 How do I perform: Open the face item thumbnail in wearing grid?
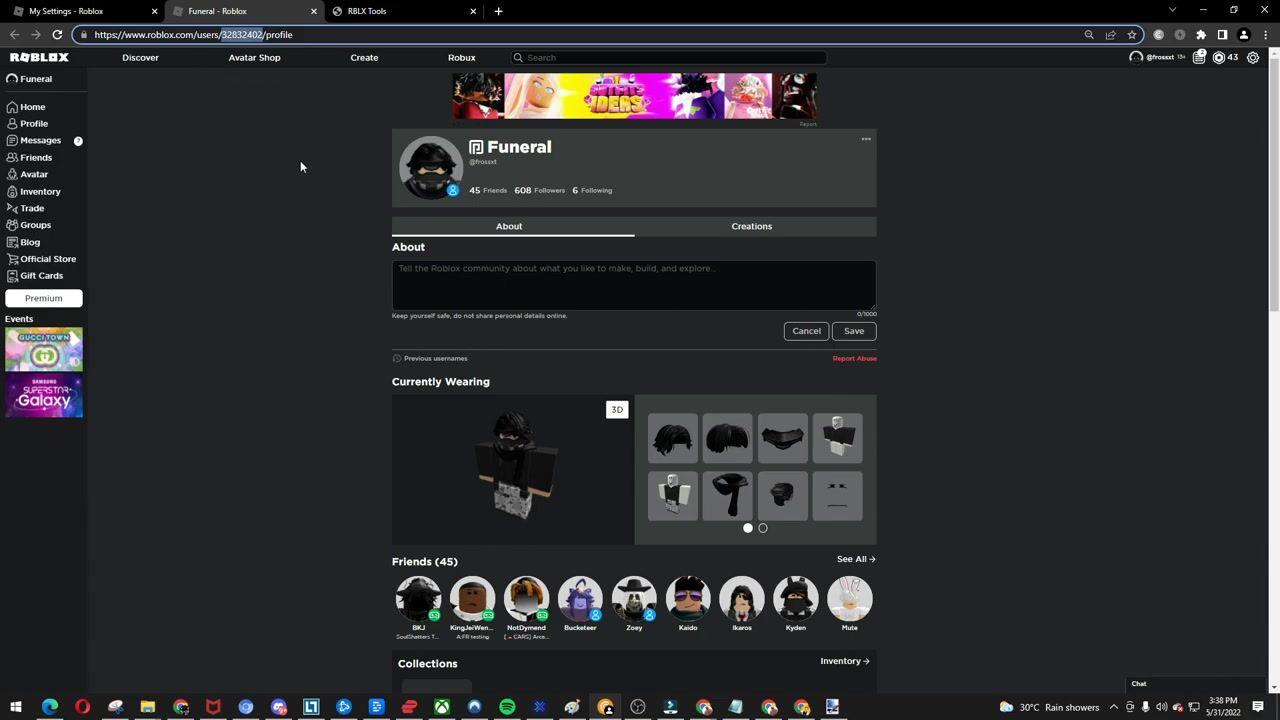click(x=837, y=496)
